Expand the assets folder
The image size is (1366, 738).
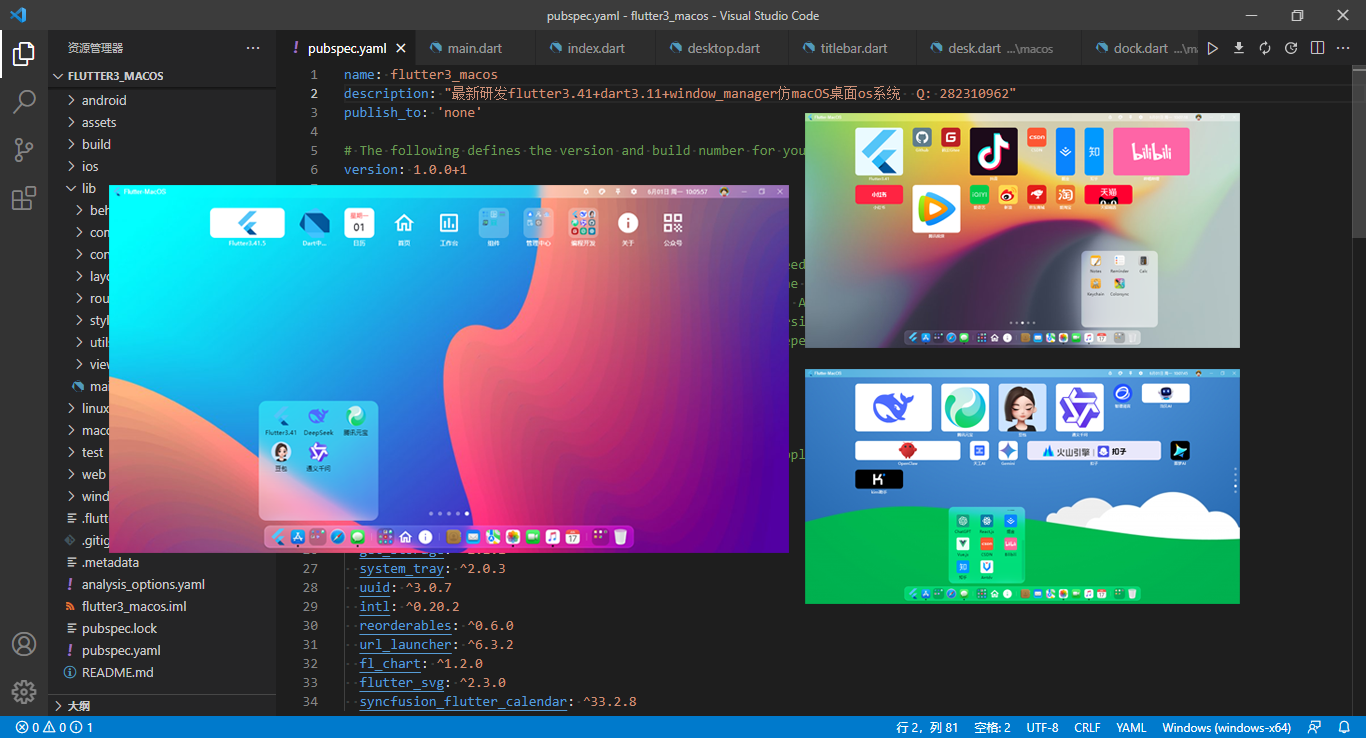(99, 122)
